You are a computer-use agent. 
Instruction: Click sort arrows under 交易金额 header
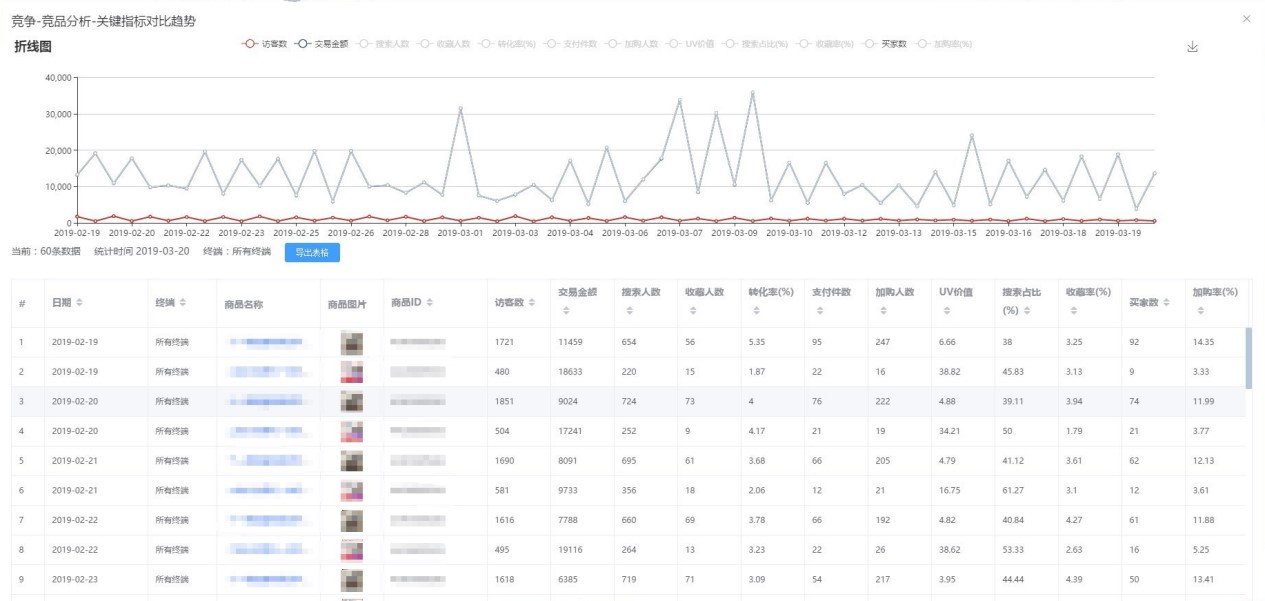[x=564, y=311]
